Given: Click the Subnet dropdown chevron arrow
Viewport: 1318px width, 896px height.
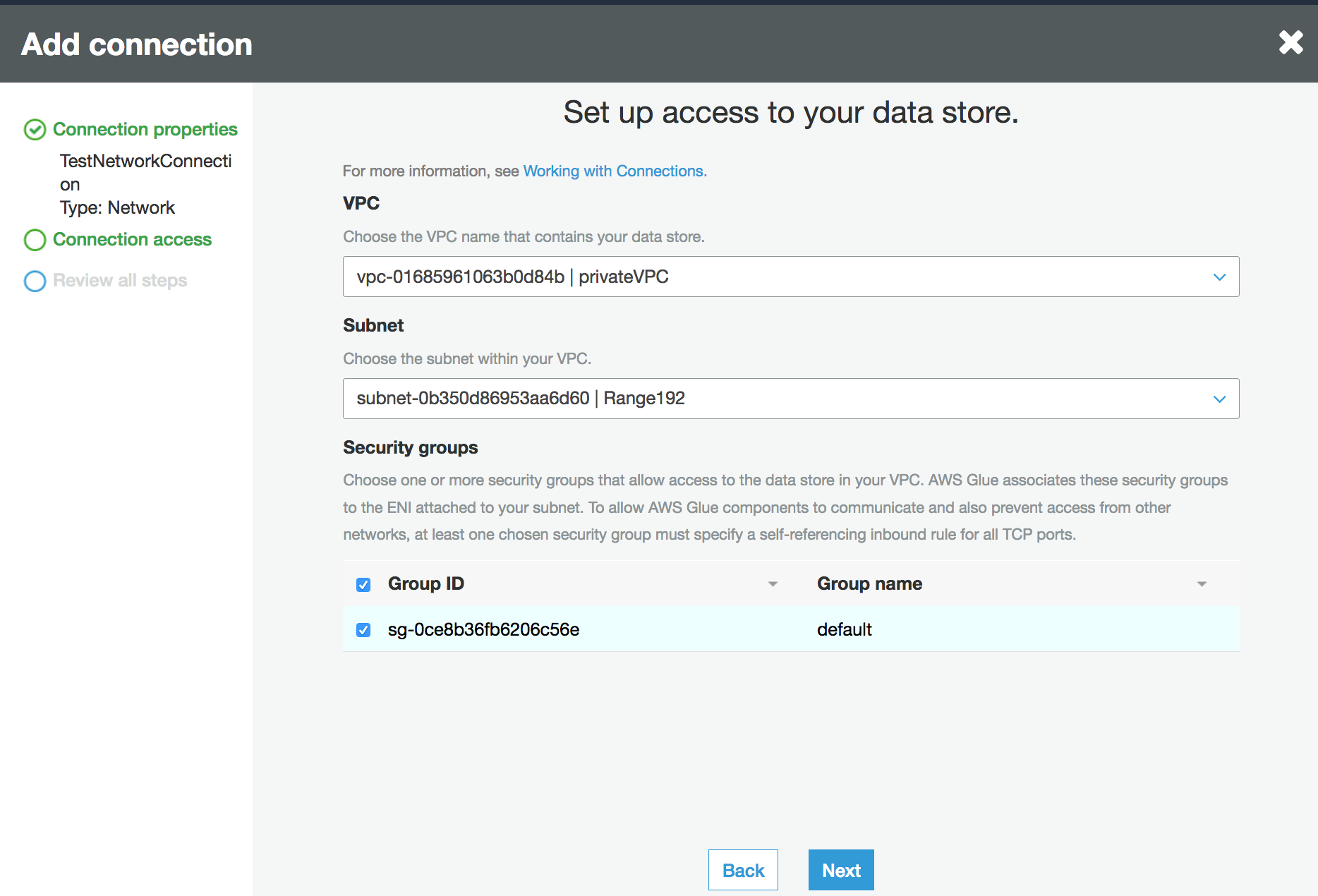Looking at the screenshot, I should point(1219,399).
